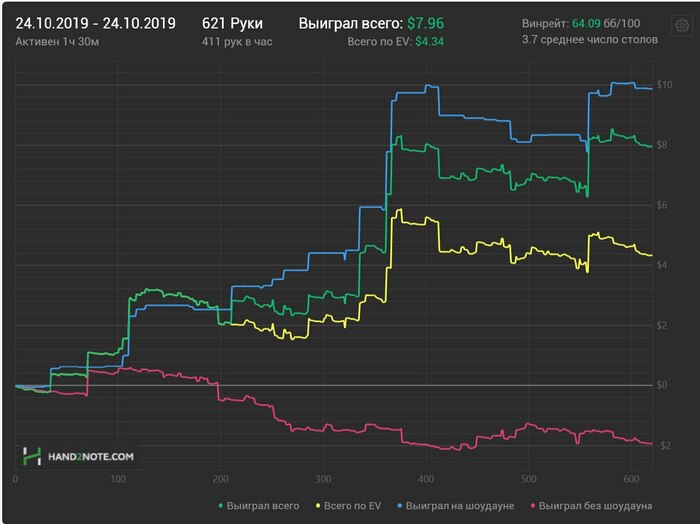This screenshot has width=700, height=524.
Task: Click the pink legend dot for non-showdown winnings
Action: coord(532,506)
